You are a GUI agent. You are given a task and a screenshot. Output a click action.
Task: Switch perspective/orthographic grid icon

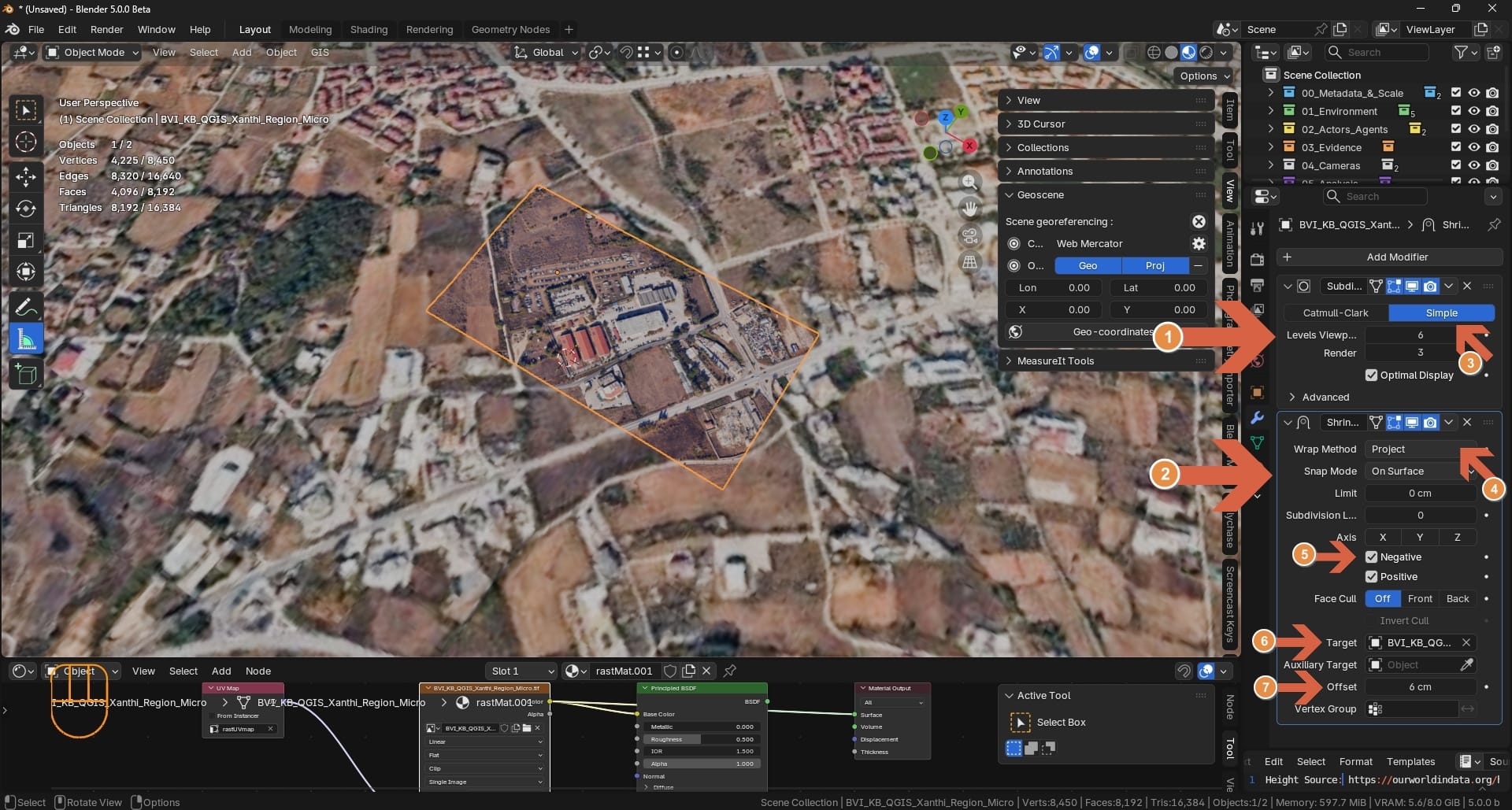click(970, 262)
